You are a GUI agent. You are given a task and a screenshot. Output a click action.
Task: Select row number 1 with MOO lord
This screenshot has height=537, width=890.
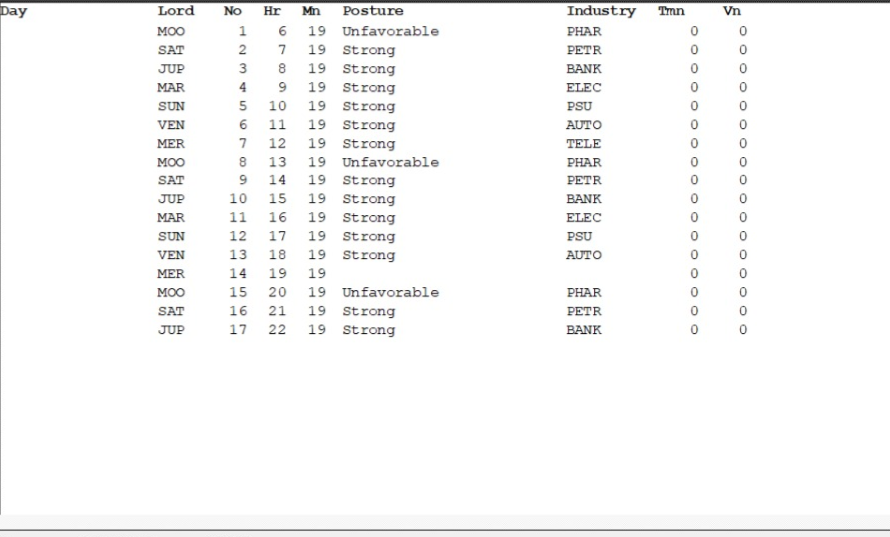[452, 31]
